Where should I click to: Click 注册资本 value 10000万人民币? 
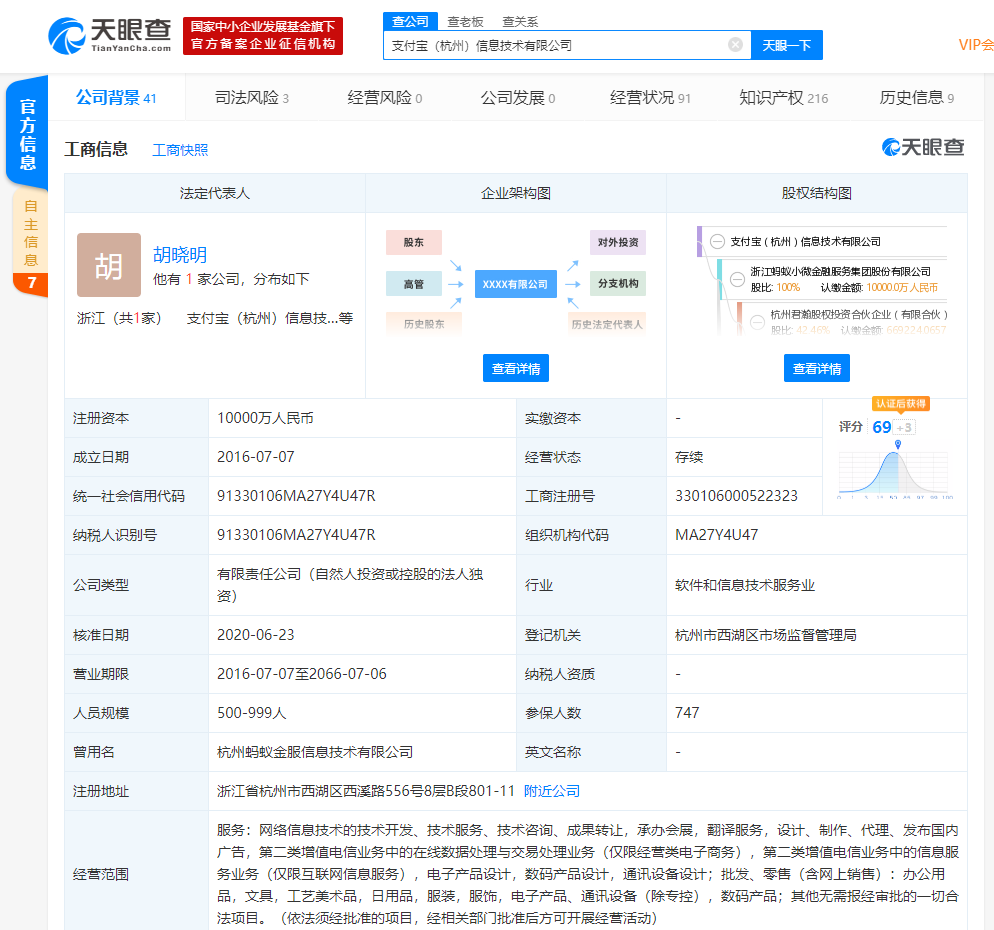[265, 418]
